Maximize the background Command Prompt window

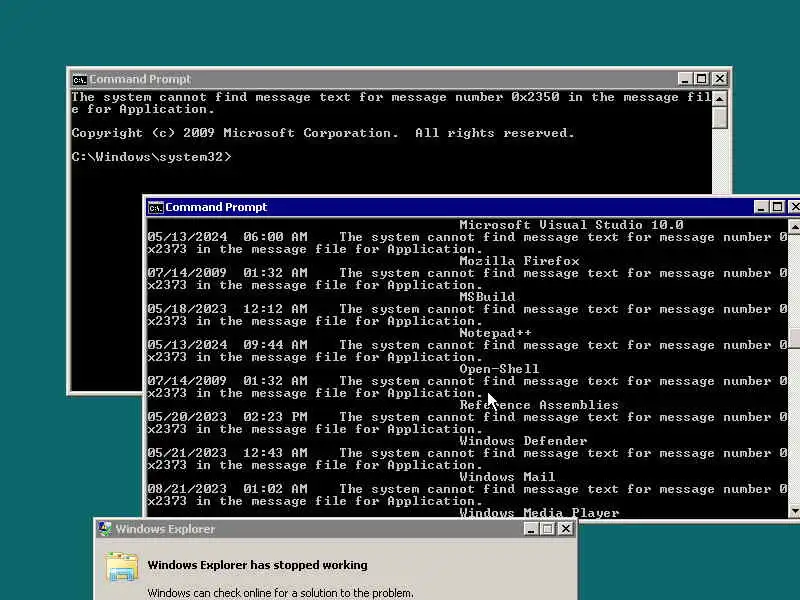click(x=702, y=79)
